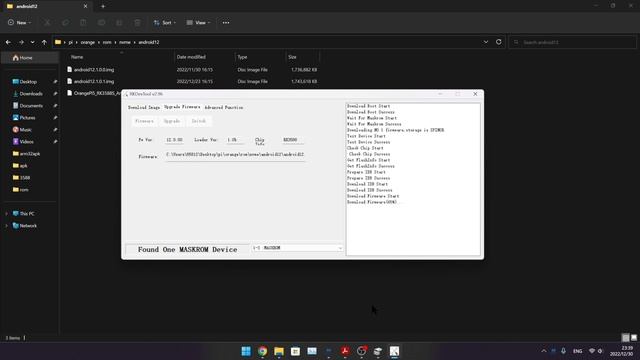Click 'Download Firmware Start' log line
The image size is (640, 360).
(x=373, y=196)
